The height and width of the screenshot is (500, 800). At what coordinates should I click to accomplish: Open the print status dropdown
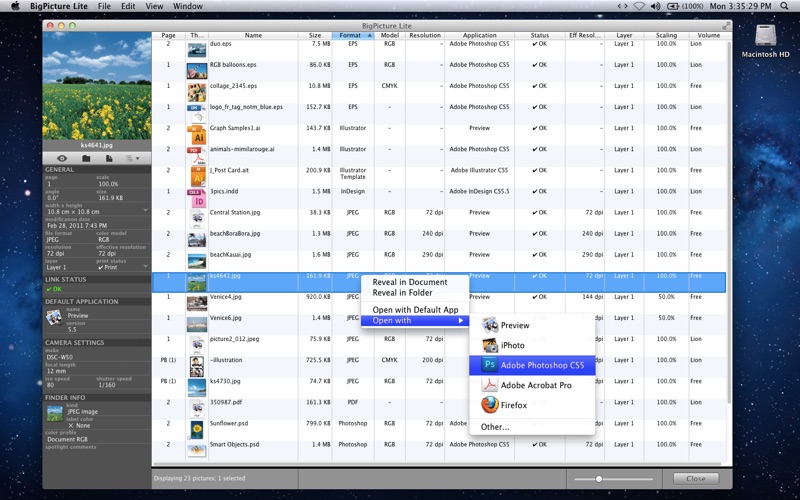145,267
